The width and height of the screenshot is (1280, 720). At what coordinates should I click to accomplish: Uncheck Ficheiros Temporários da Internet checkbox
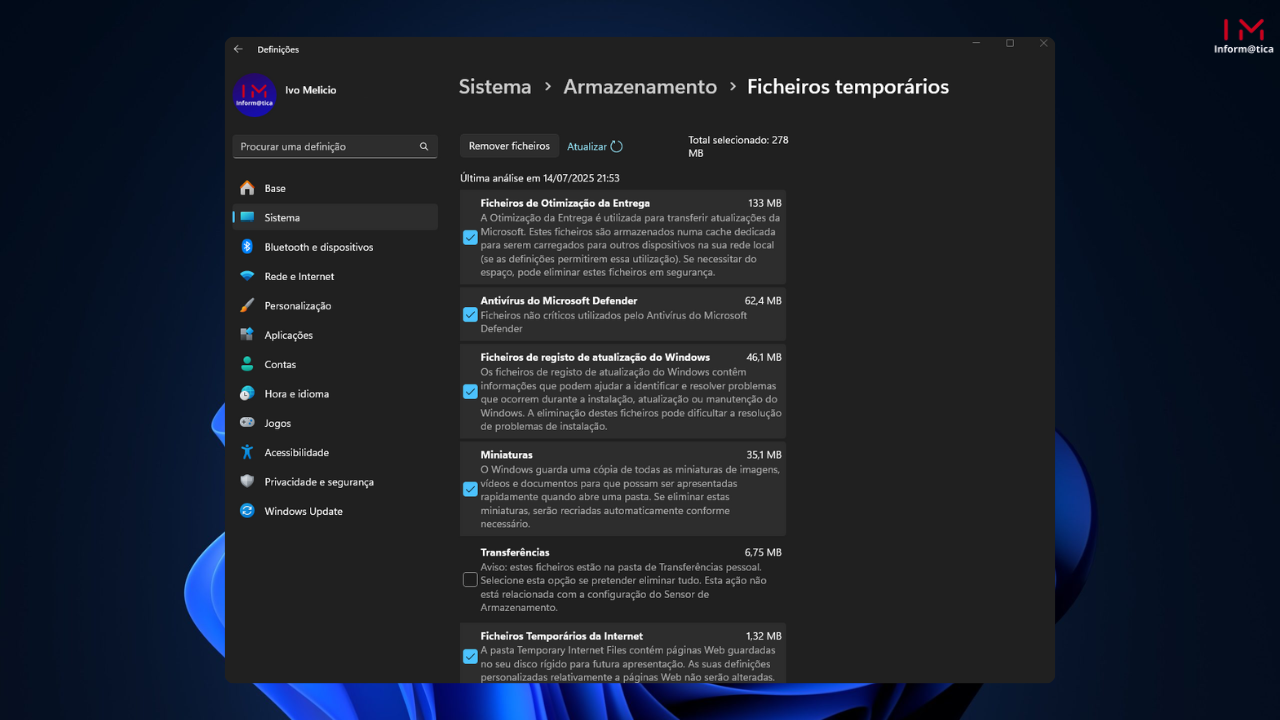pyautogui.click(x=470, y=657)
